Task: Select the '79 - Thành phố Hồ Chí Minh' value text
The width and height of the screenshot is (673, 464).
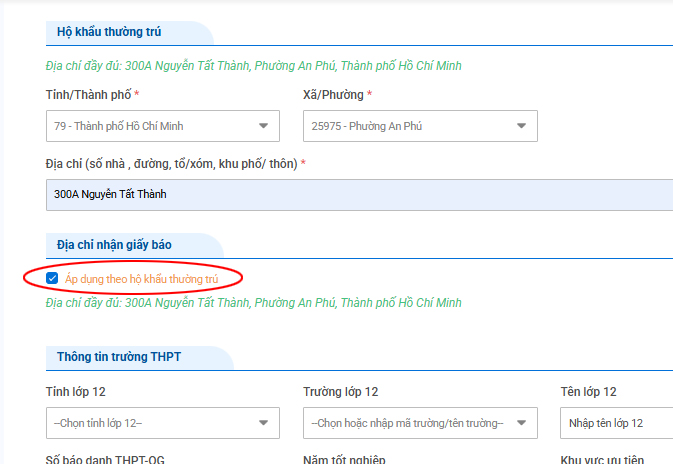Action: [x=119, y=126]
